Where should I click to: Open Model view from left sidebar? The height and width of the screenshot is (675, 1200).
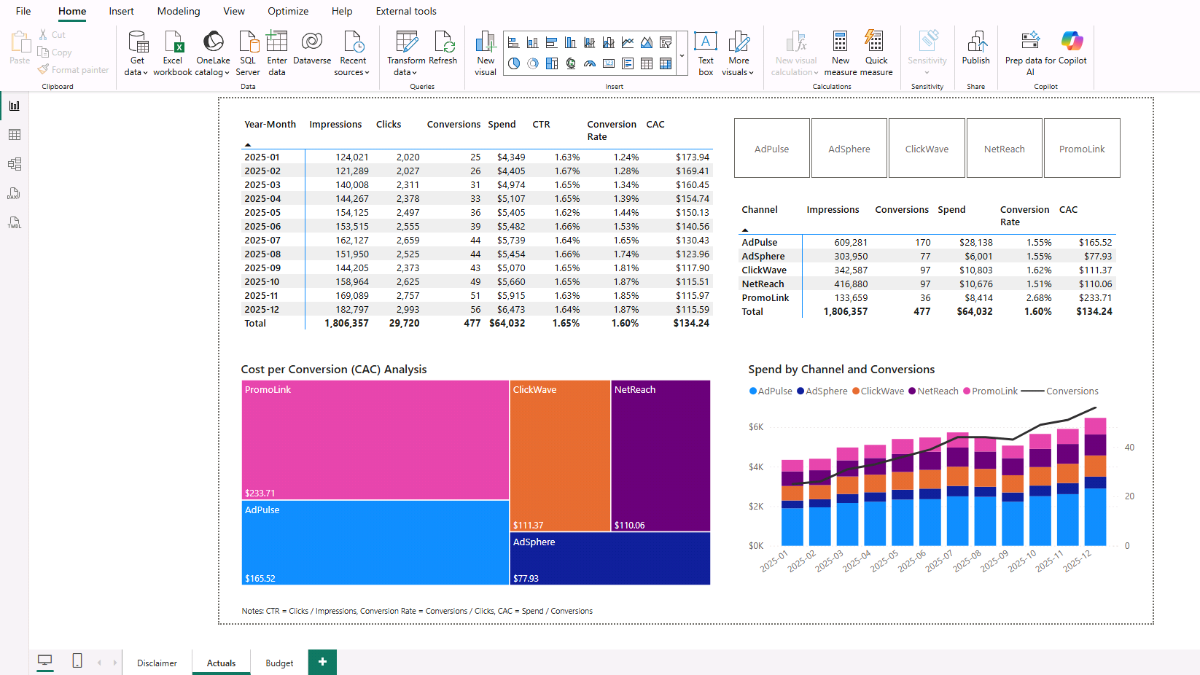pos(15,164)
